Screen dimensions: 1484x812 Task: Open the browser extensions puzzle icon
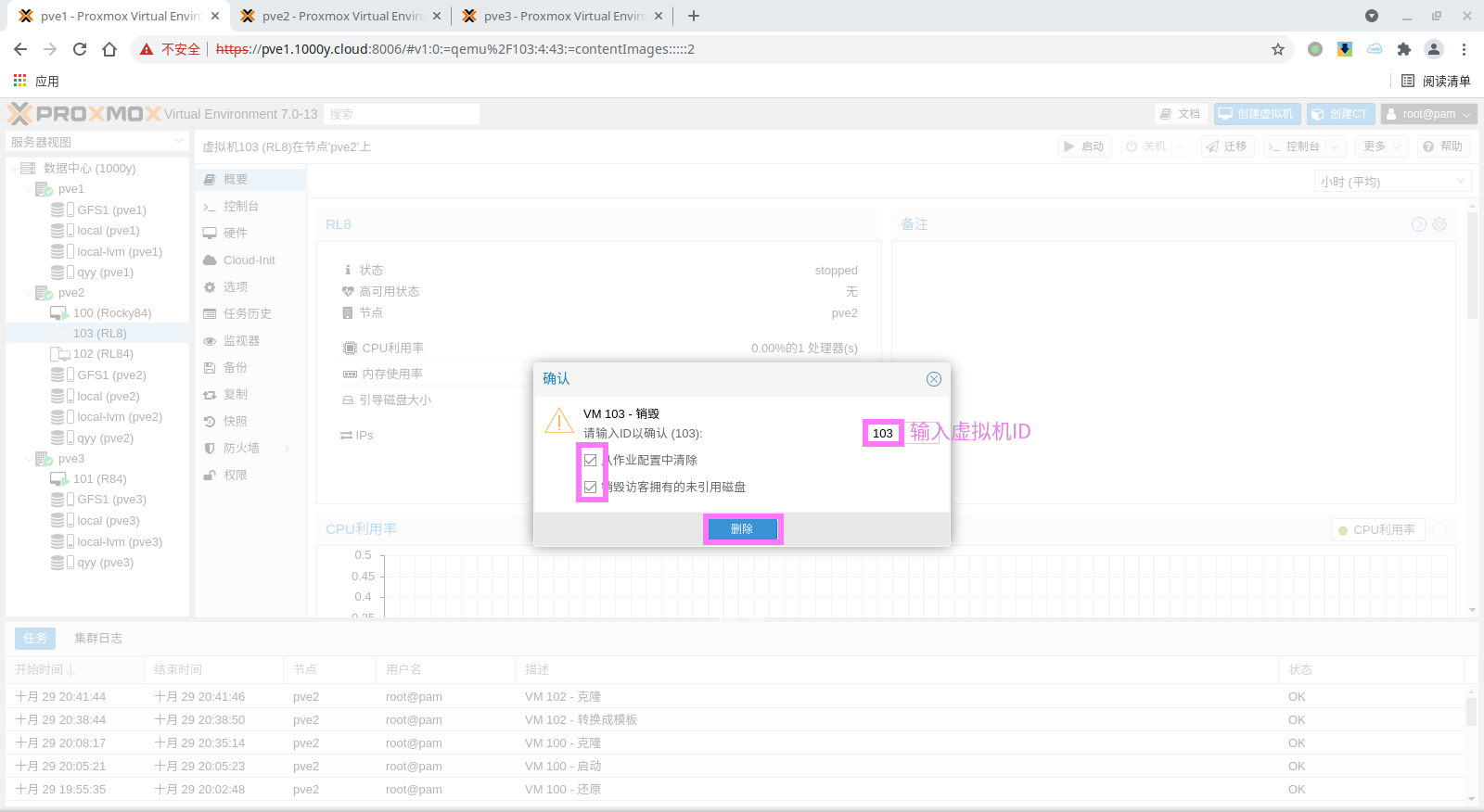point(1403,49)
